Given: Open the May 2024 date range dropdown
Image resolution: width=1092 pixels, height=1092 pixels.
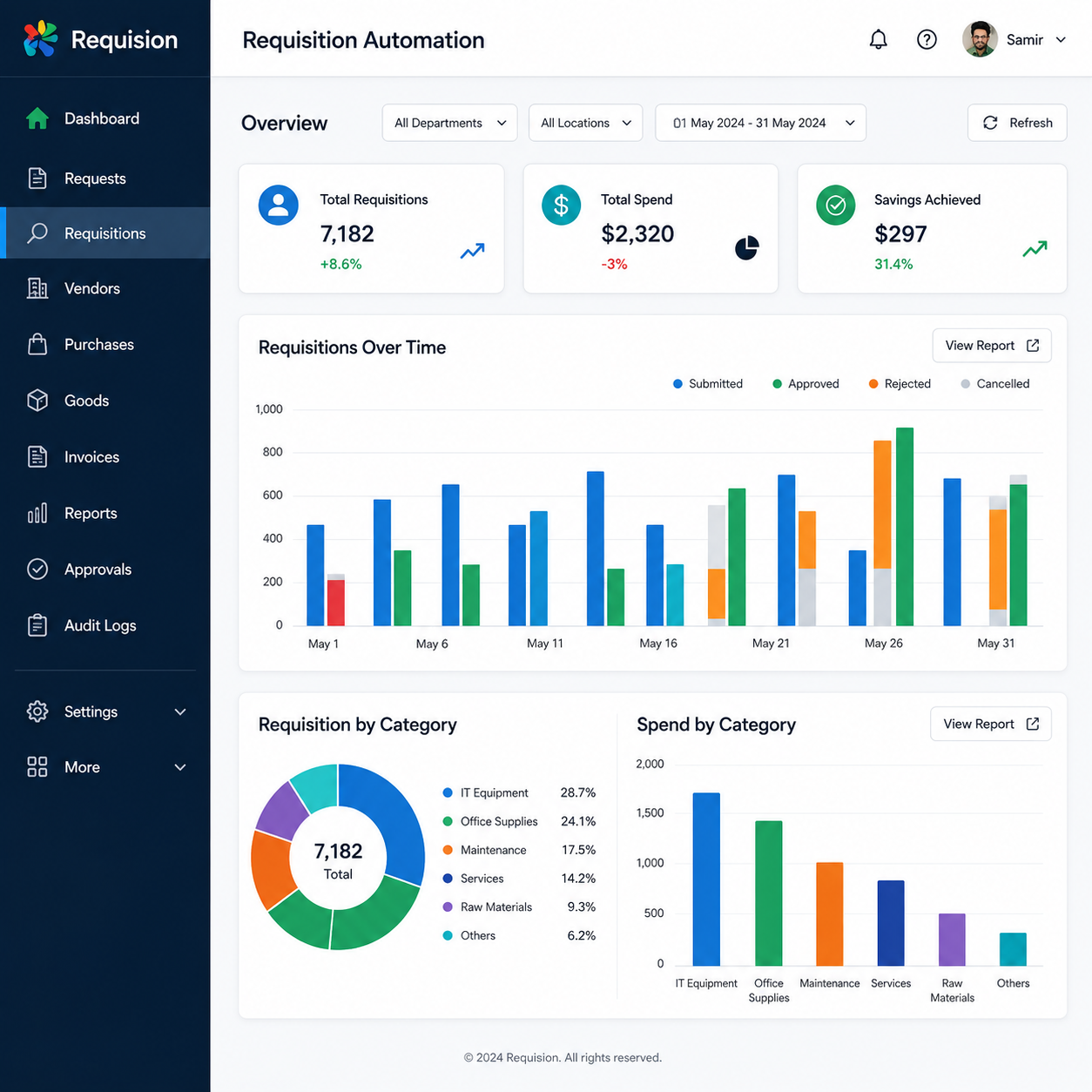Looking at the screenshot, I should pyautogui.click(x=760, y=123).
